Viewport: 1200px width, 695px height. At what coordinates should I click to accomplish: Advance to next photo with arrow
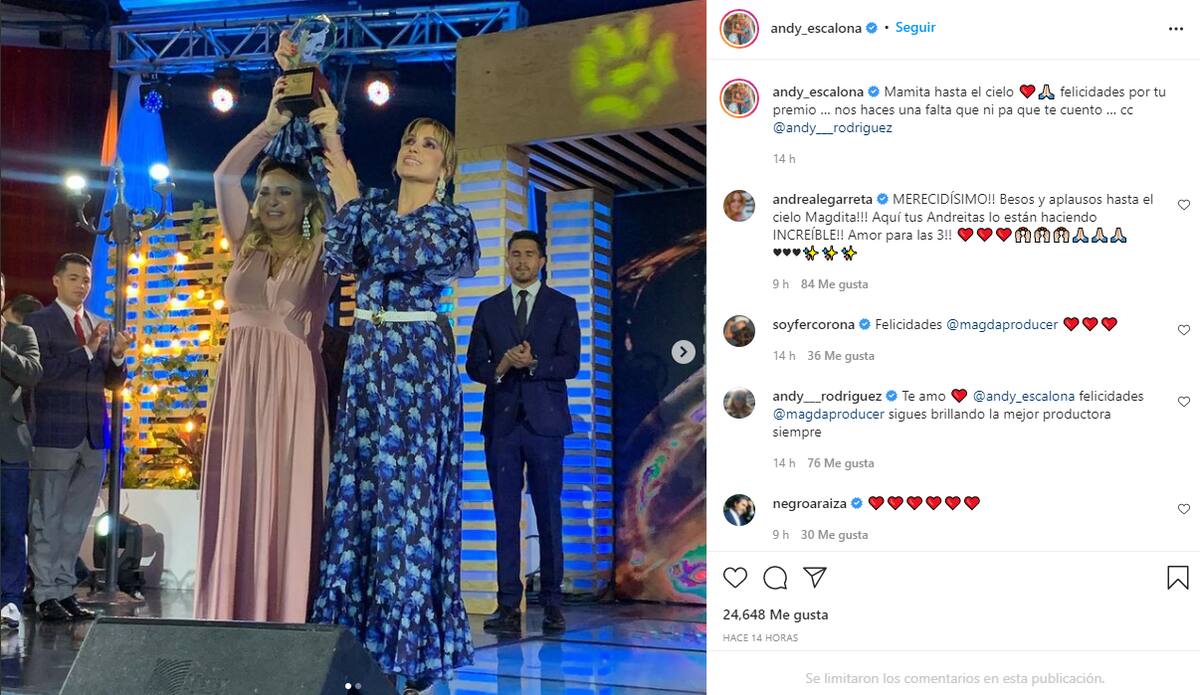[x=683, y=351]
